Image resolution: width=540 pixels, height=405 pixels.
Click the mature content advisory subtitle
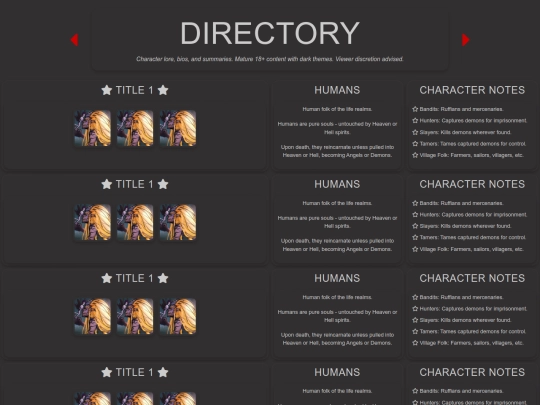click(x=270, y=59)
